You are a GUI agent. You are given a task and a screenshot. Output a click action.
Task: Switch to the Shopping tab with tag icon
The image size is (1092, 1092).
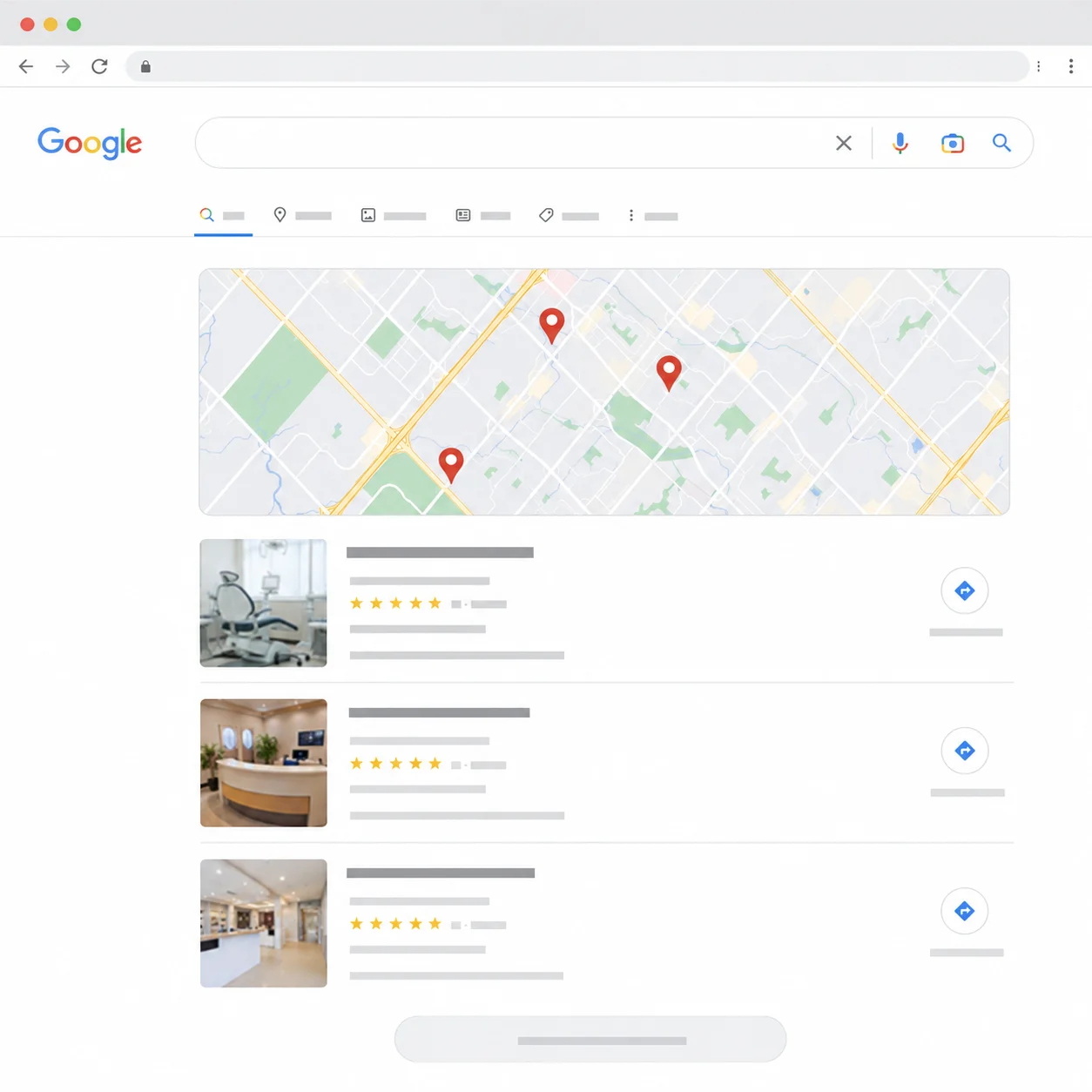[569, 215]
